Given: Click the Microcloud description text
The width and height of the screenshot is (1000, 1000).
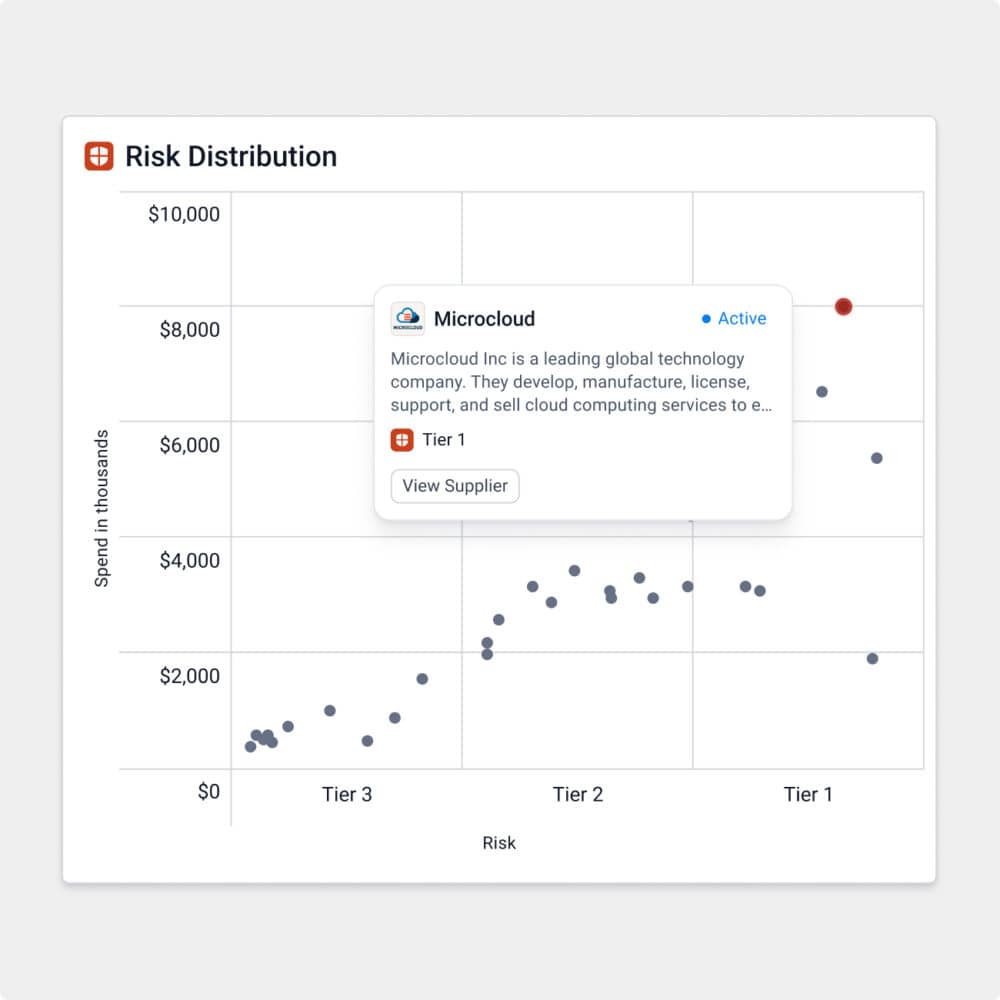Looking at the screenshot, I should pos(581,382).
